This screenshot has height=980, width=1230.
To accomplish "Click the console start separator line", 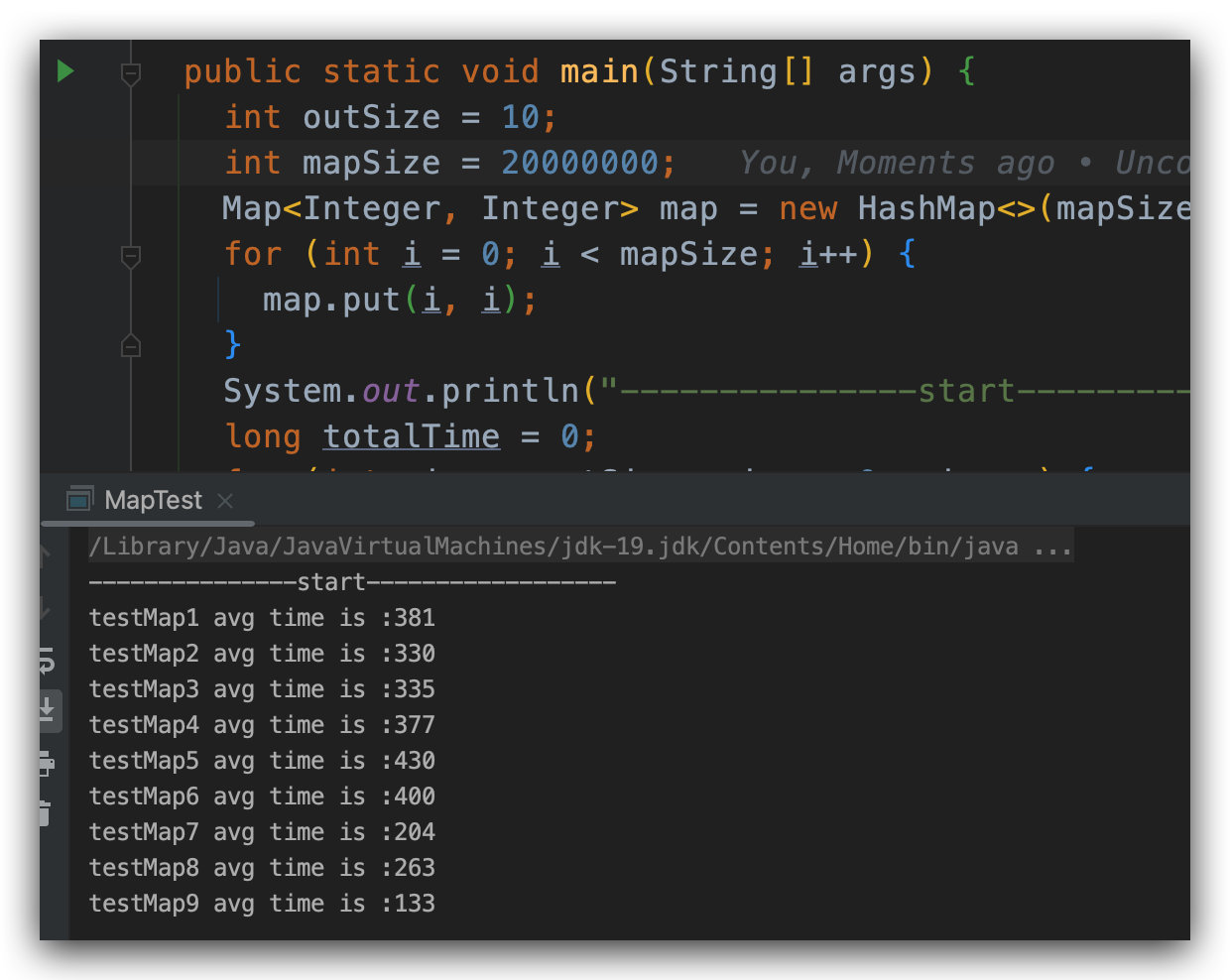I will click(352, 582).
